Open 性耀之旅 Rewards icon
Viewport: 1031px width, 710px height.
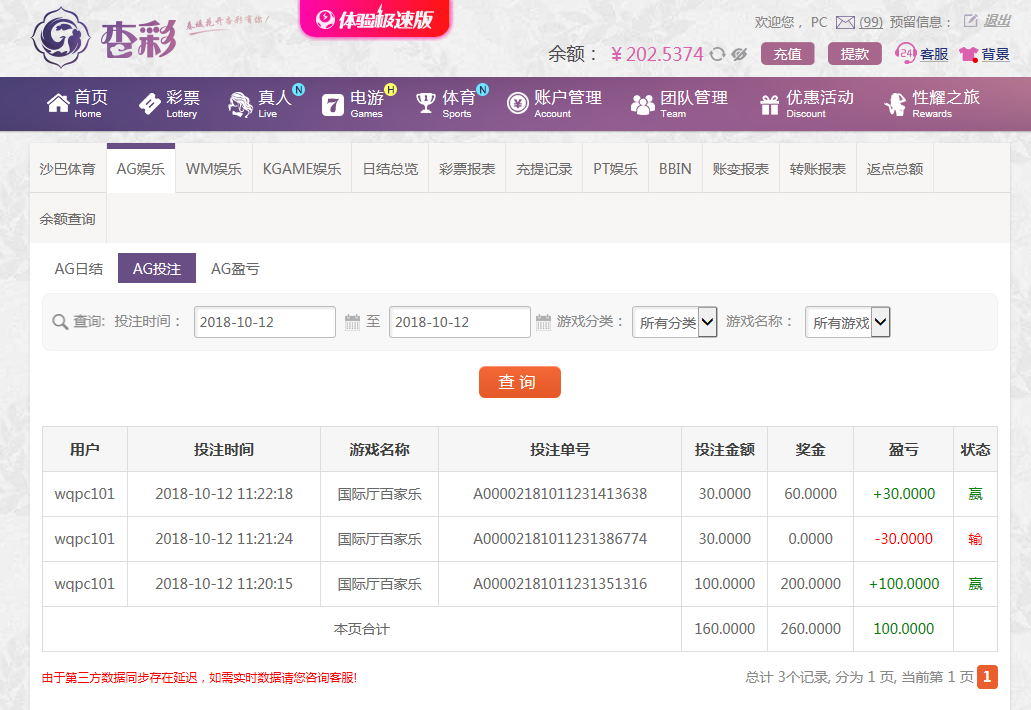click(x=895, y=104)
